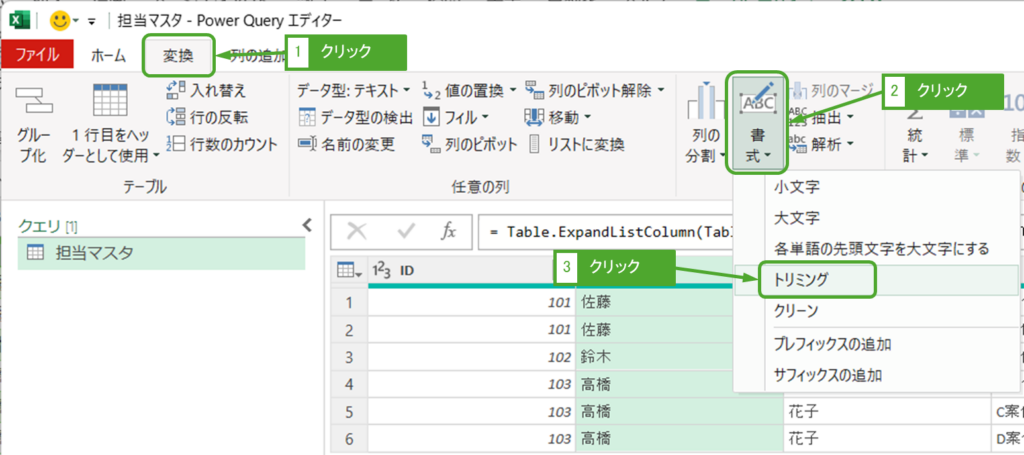The height and width of the screenshot is (455, 1024).
Task: Click Rename (名前の変更) column icon
Action: [308, 145]
